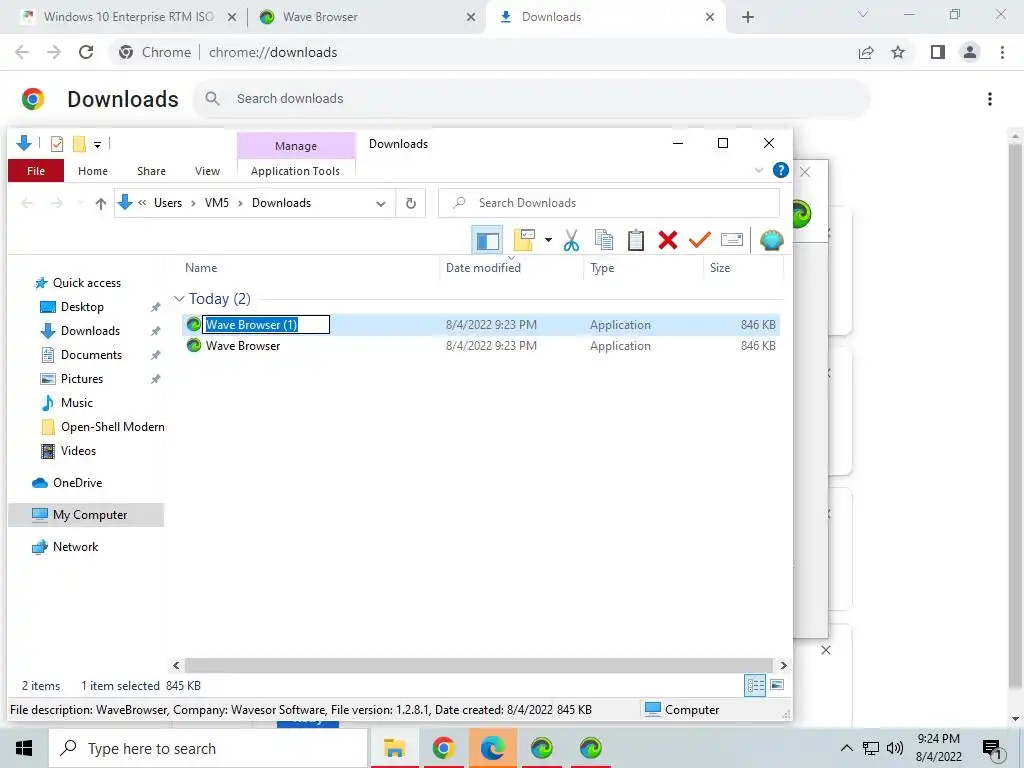Click VM5 in the address breadcrumb
This screenshot has height=768, width=1024.
(217, 203)
